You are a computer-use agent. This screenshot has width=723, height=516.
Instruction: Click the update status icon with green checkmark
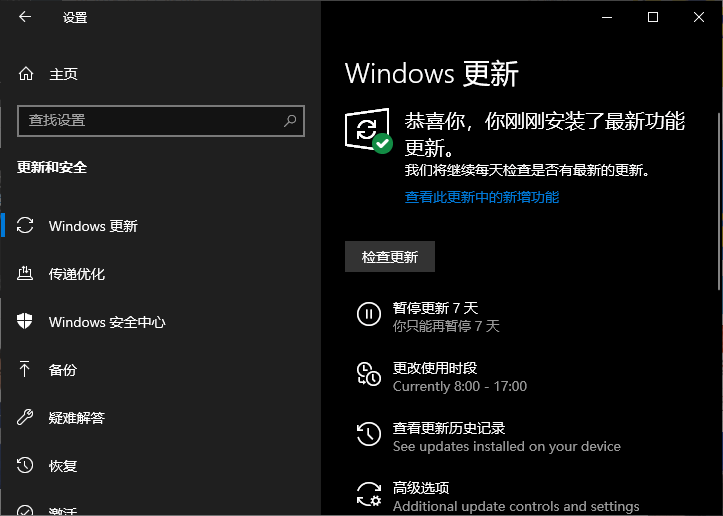point(368,130)
